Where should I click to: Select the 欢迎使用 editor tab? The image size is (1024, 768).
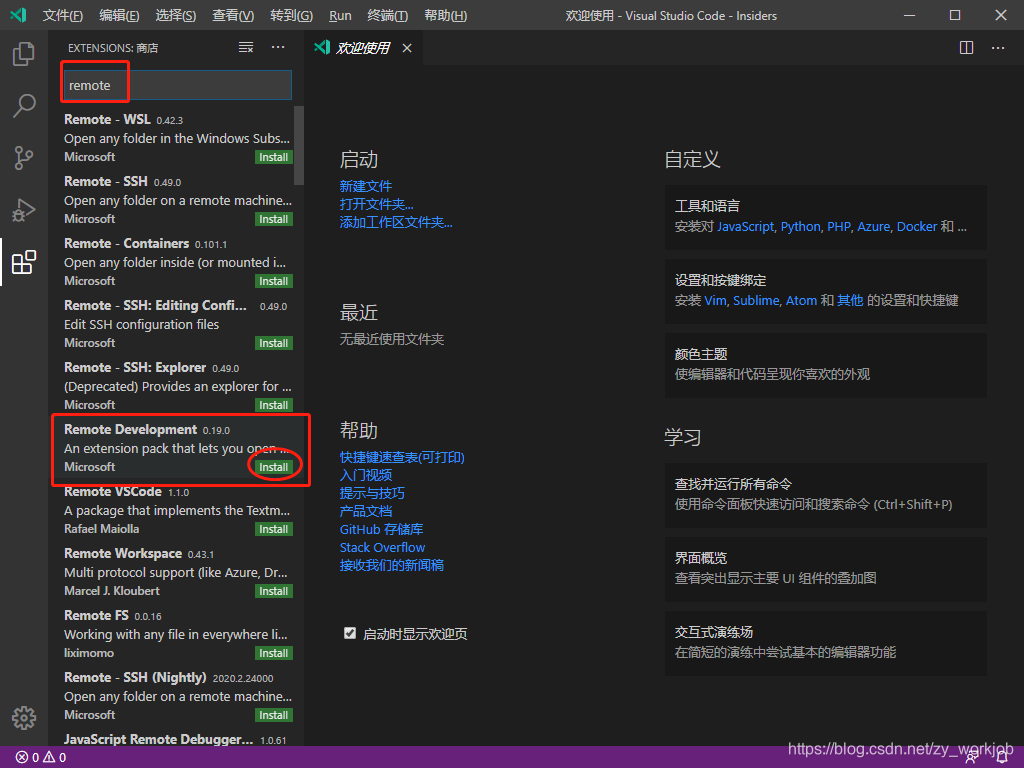tap(363, 48)
